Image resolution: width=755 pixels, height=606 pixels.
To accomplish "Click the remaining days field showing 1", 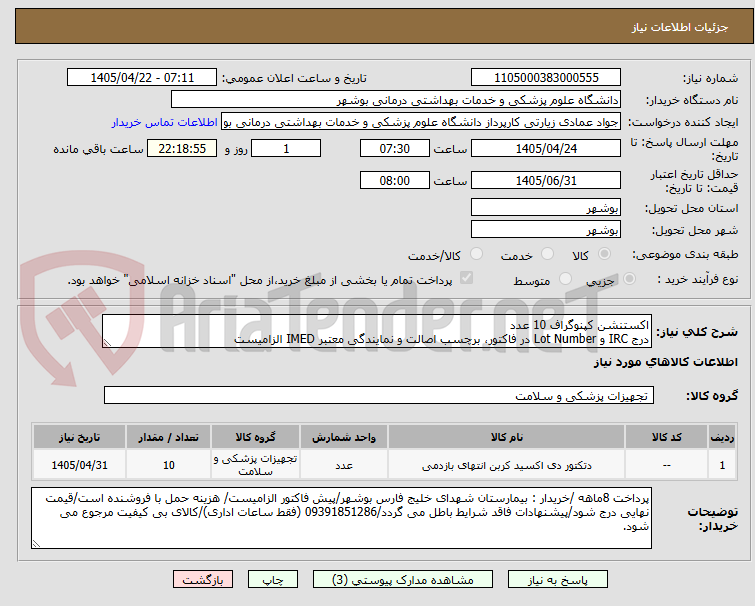I will pos(286,148).
